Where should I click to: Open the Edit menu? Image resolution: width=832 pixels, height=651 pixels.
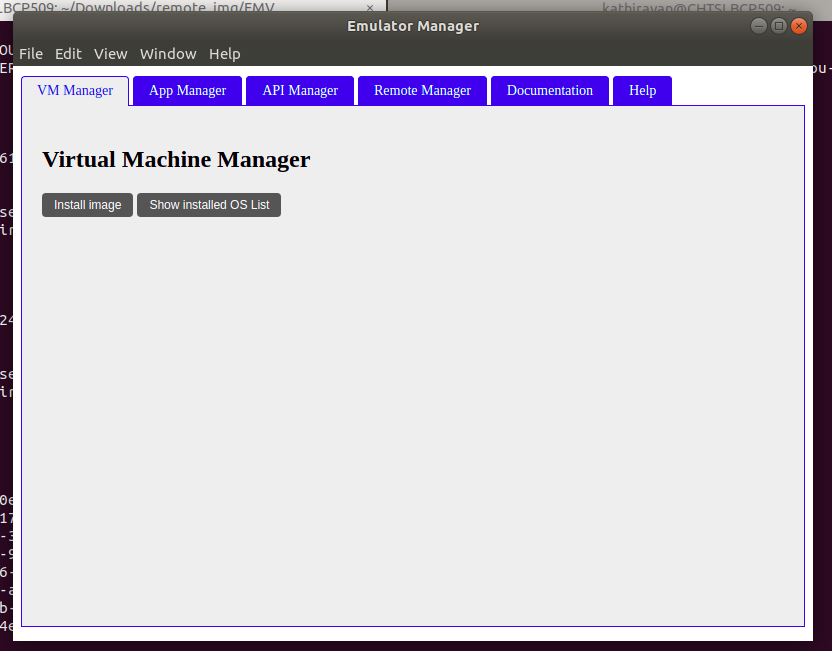pos(69,54)
